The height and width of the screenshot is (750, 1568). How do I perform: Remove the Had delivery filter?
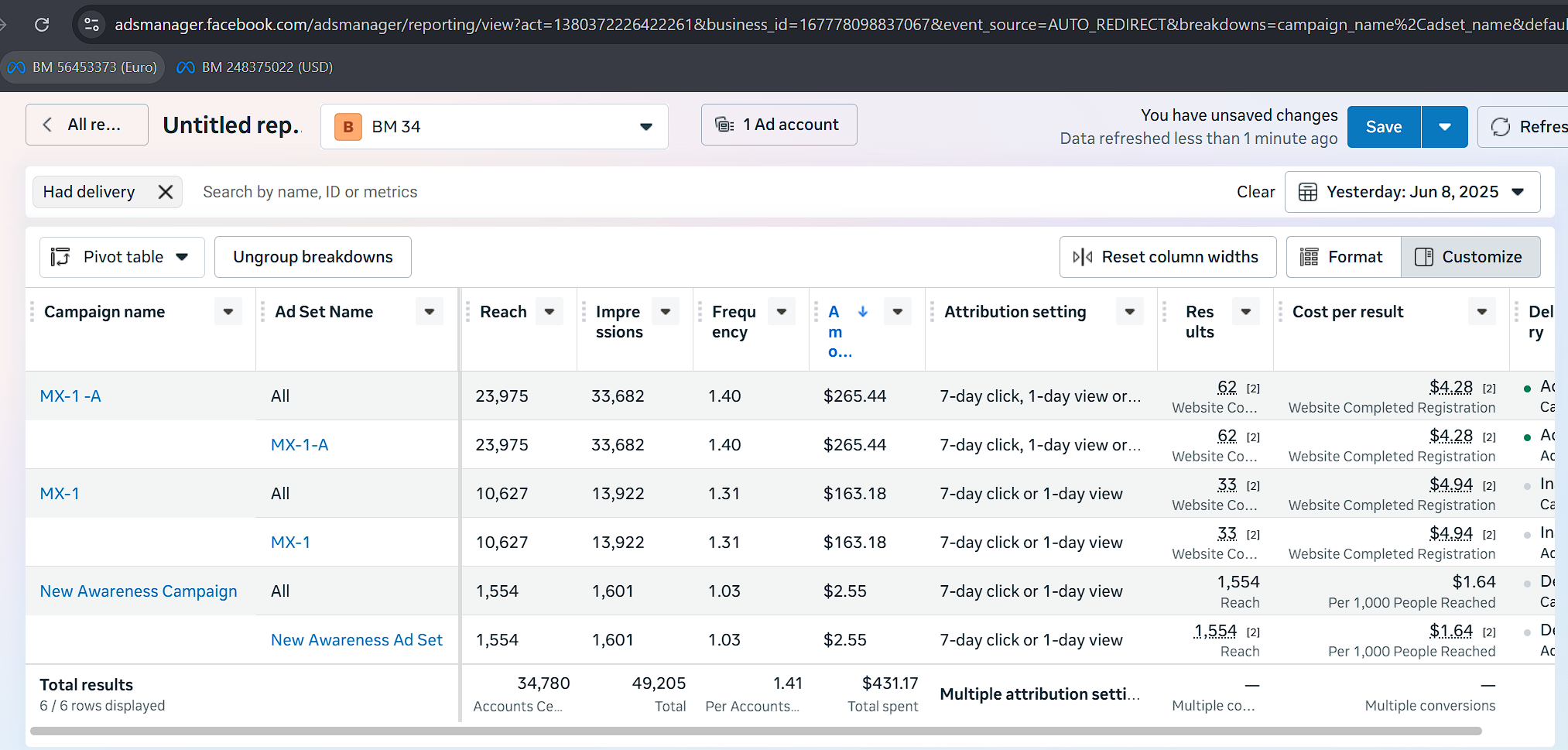tap(166, 192)
